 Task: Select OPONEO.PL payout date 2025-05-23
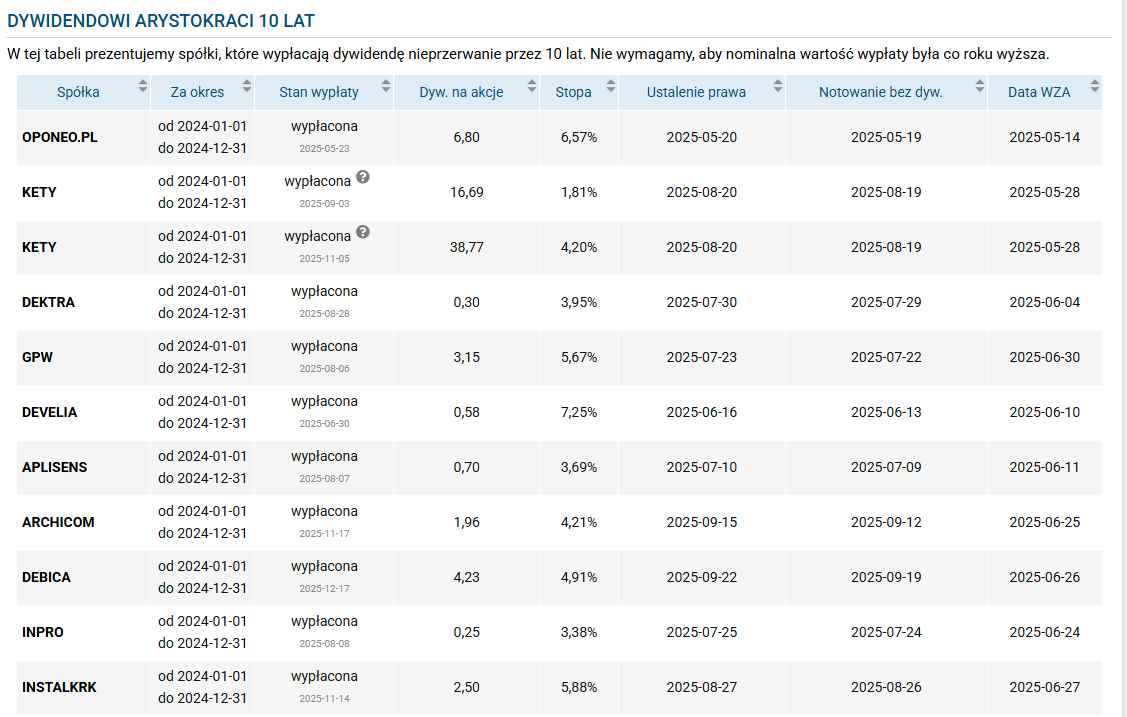click(324, 149)
